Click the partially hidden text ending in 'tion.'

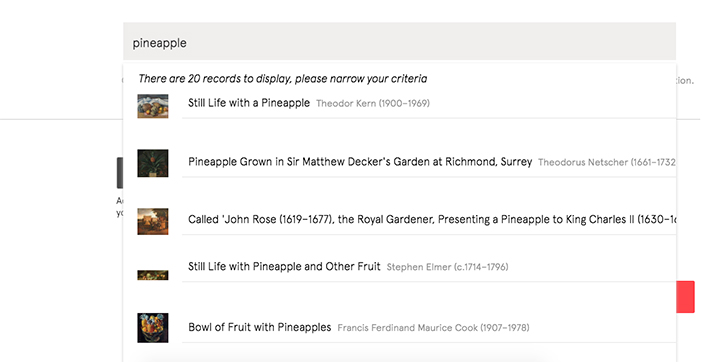tap(685, 81)
